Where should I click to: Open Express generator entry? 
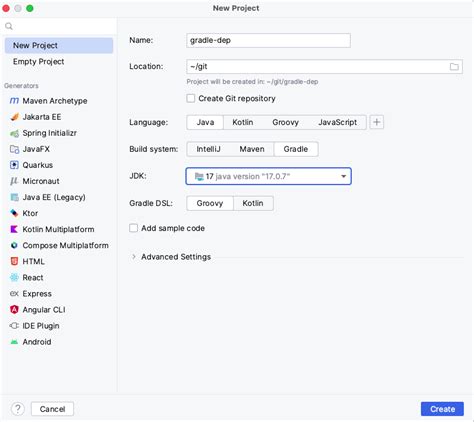point(59,294)
